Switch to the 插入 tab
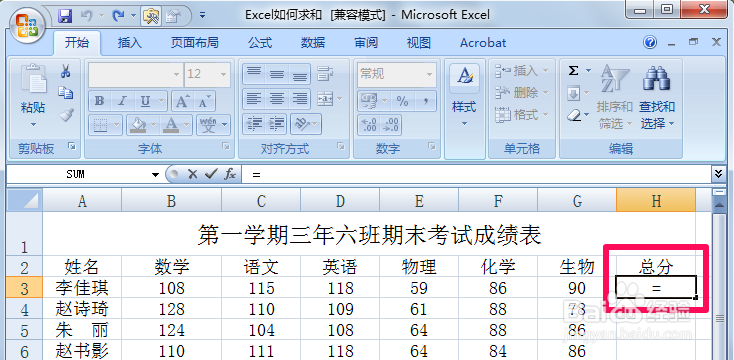Screen dimensions: 734x360 click(130, 43)
